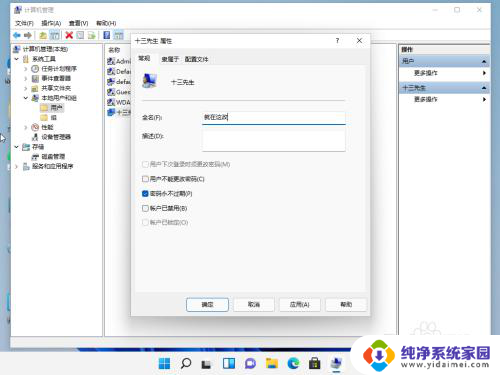Screen dimensions: 500x375
Task: Open the 操作(A) menu
Action: [x=51, y=23]
